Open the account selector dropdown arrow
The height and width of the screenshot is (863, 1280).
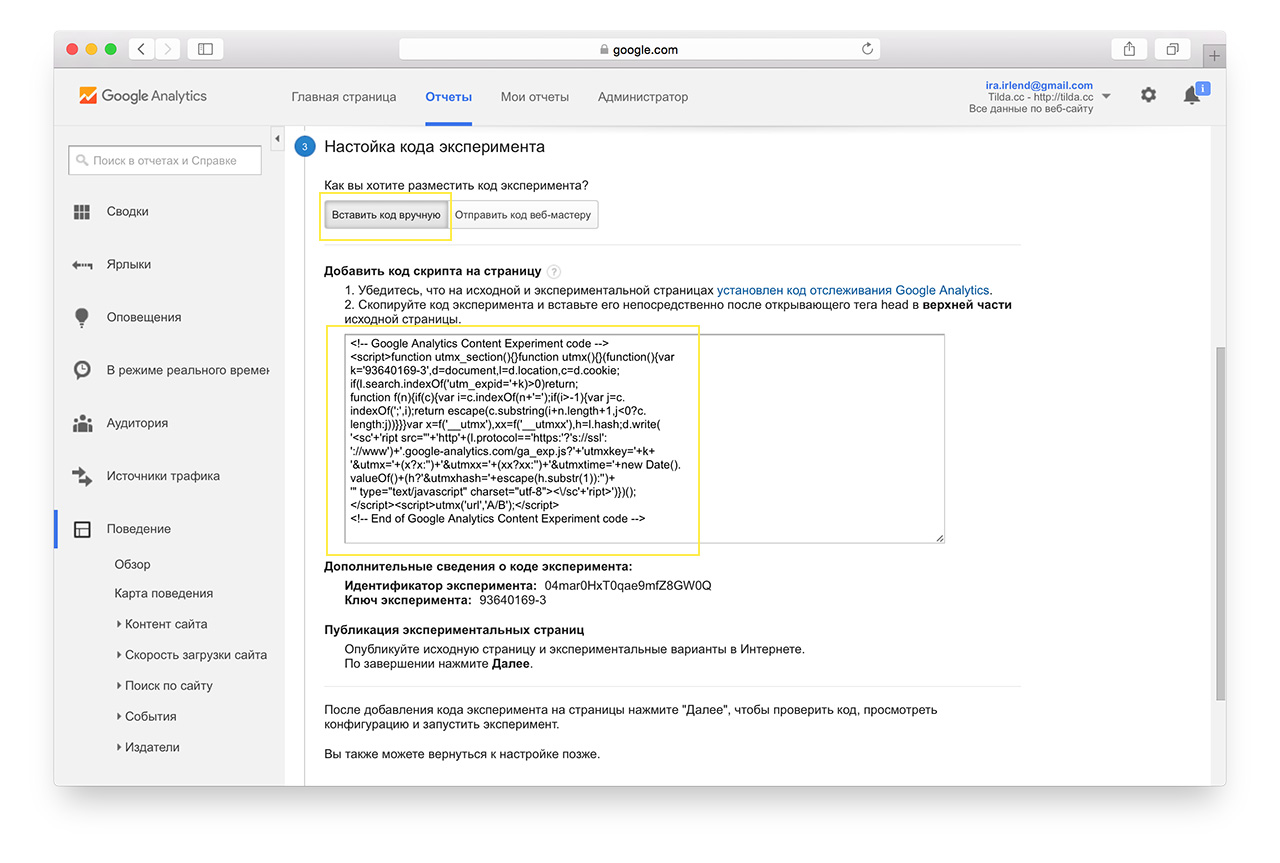pos(1105,97)
